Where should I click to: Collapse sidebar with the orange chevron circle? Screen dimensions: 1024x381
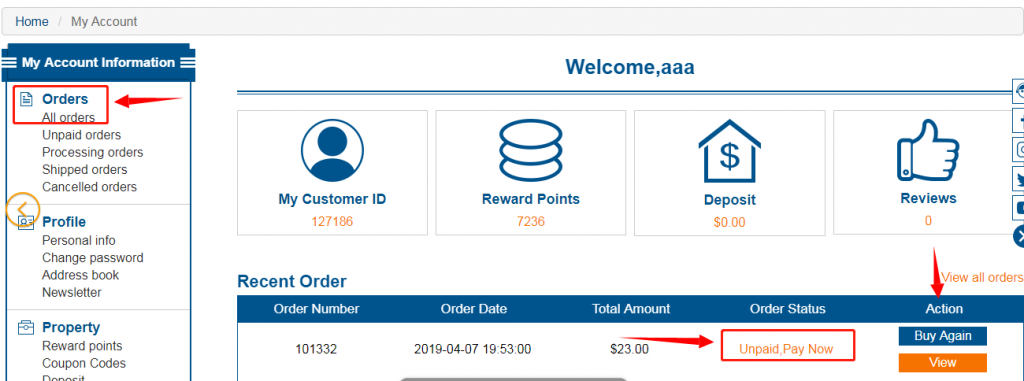(x=23, y=210)
